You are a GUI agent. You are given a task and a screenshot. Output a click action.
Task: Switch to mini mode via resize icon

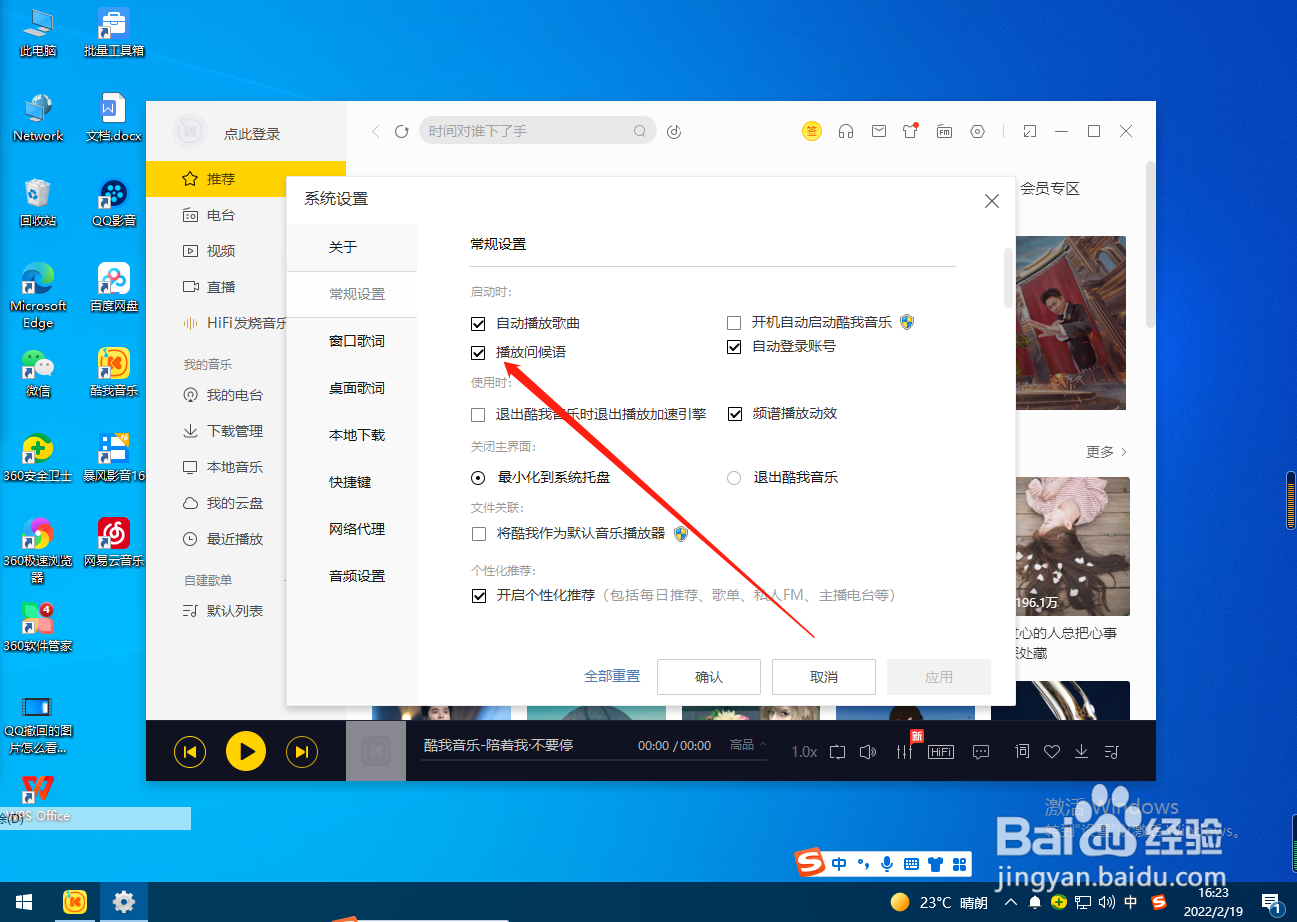1030,131
